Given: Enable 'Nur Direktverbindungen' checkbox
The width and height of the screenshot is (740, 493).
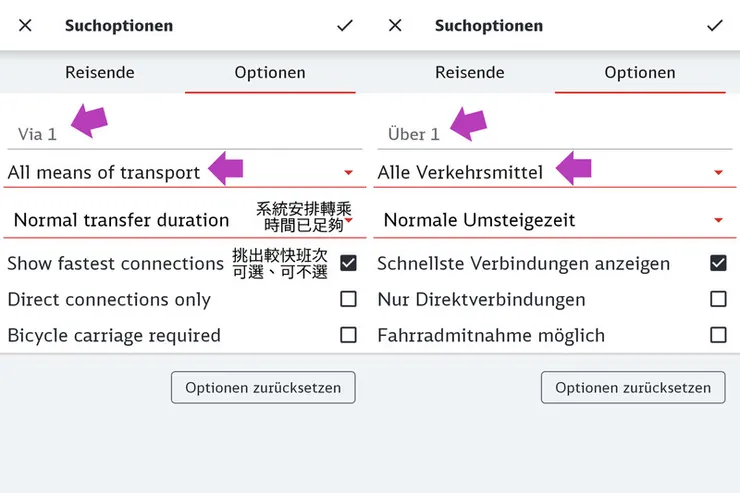Looking at the screenshot, I should [718, 299].
